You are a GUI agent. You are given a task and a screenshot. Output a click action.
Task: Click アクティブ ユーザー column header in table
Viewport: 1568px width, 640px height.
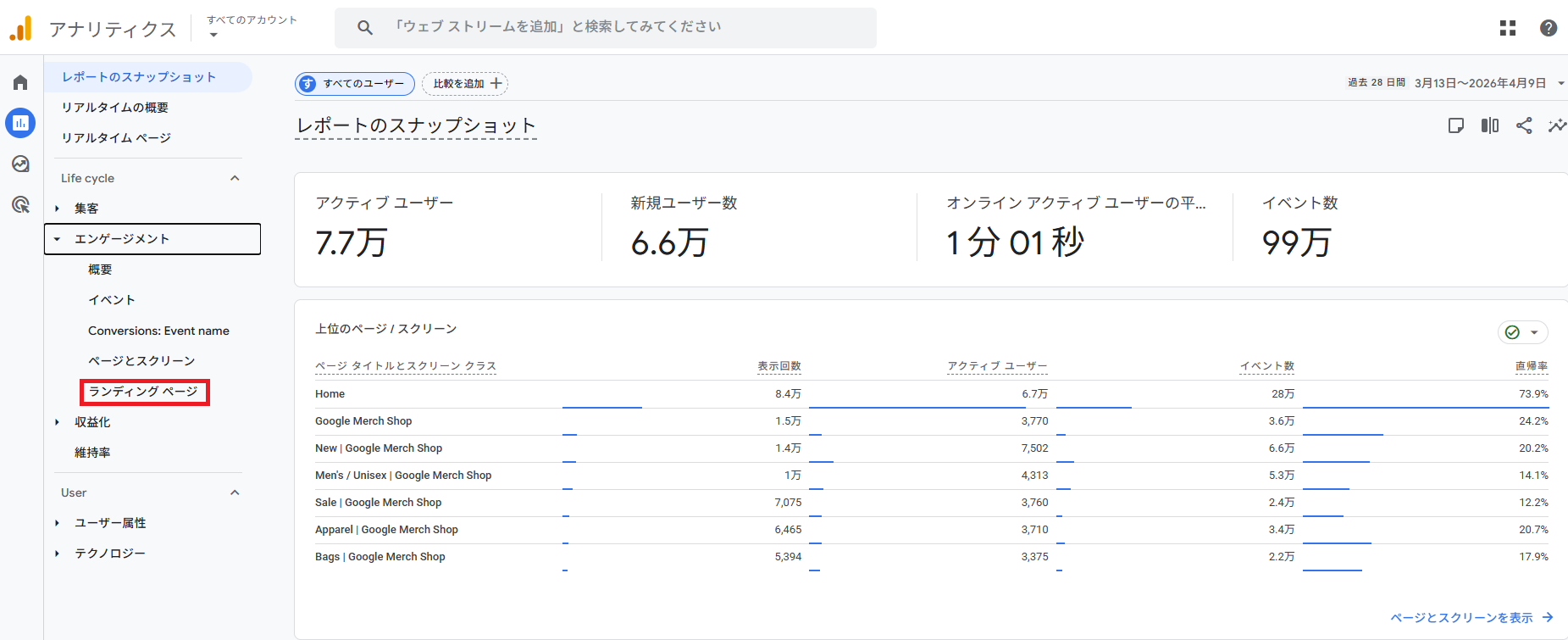coord(997,366)
